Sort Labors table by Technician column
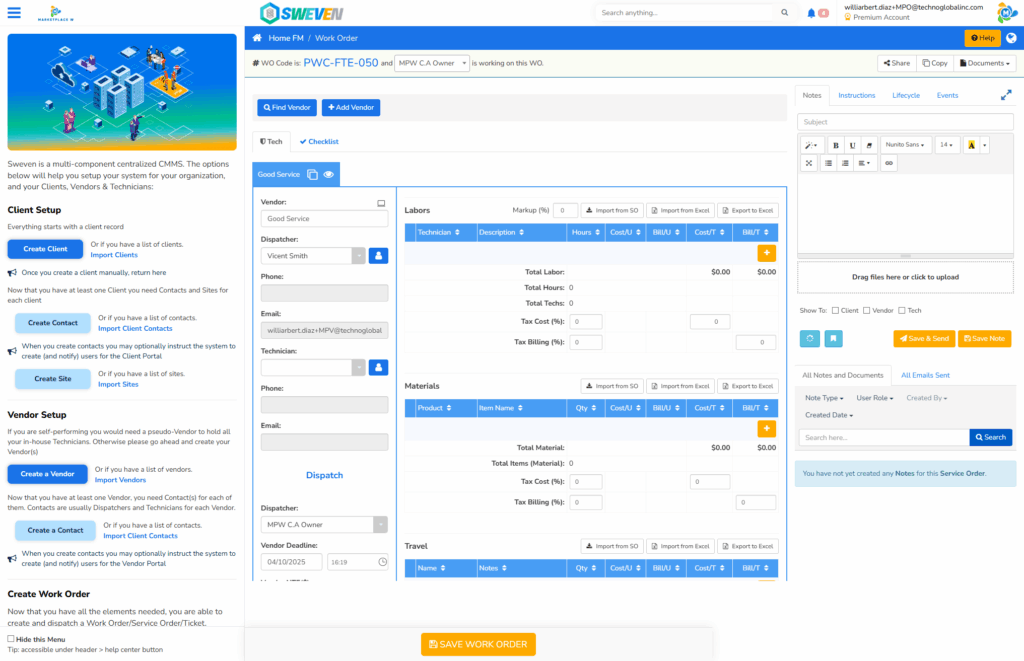 point(438,233)
